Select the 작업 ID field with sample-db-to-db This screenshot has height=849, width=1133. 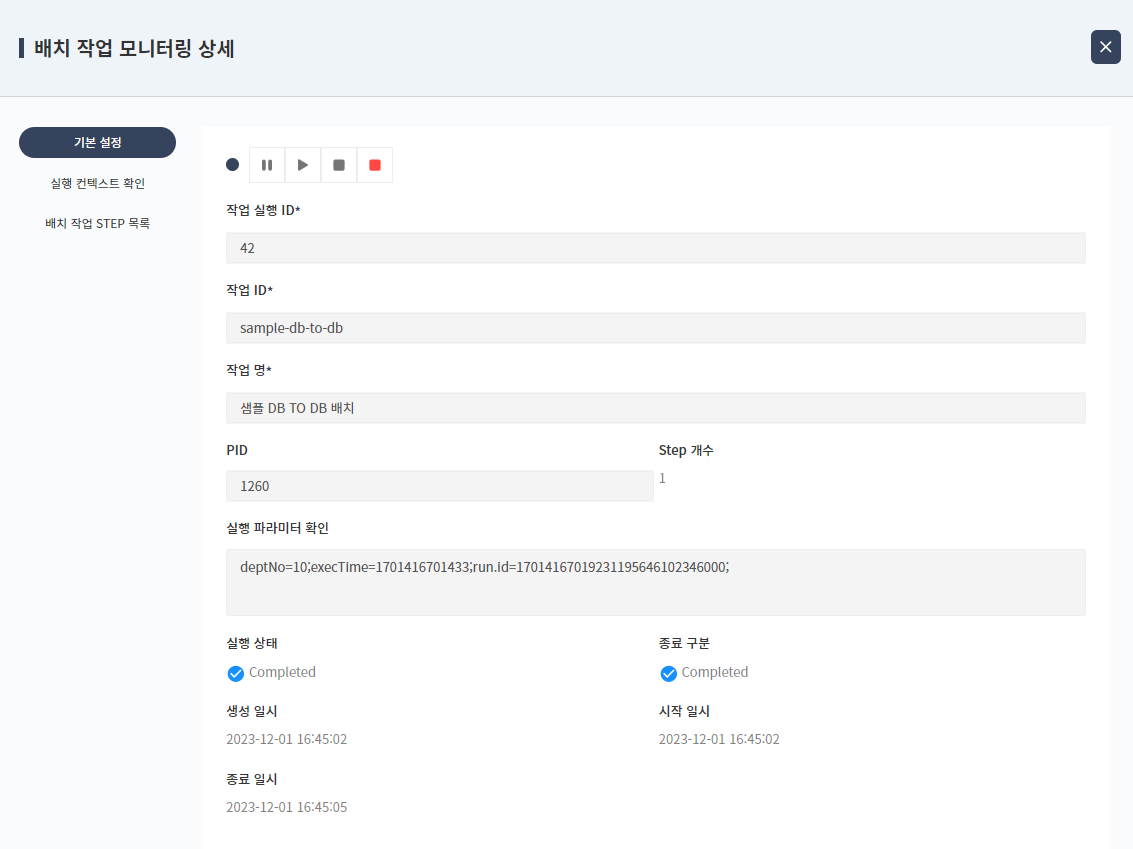[655, 327]
